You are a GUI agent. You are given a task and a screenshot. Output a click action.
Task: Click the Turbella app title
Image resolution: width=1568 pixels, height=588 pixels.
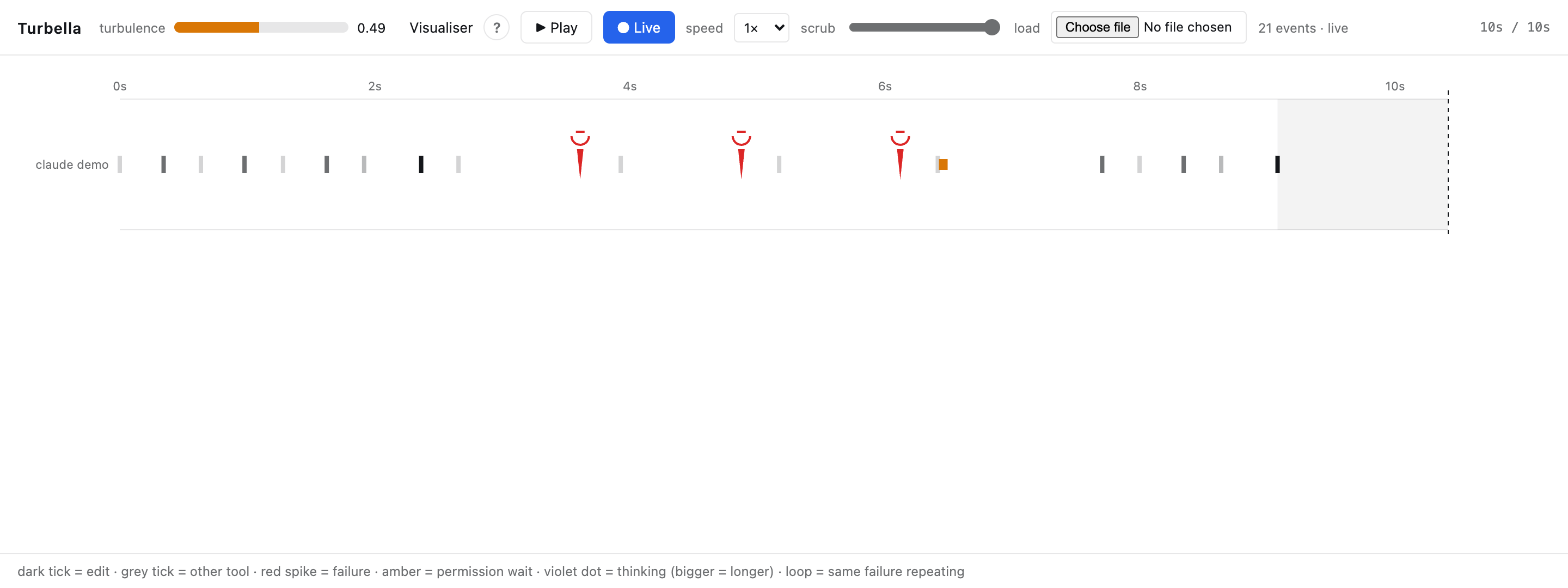coord(50,28)
